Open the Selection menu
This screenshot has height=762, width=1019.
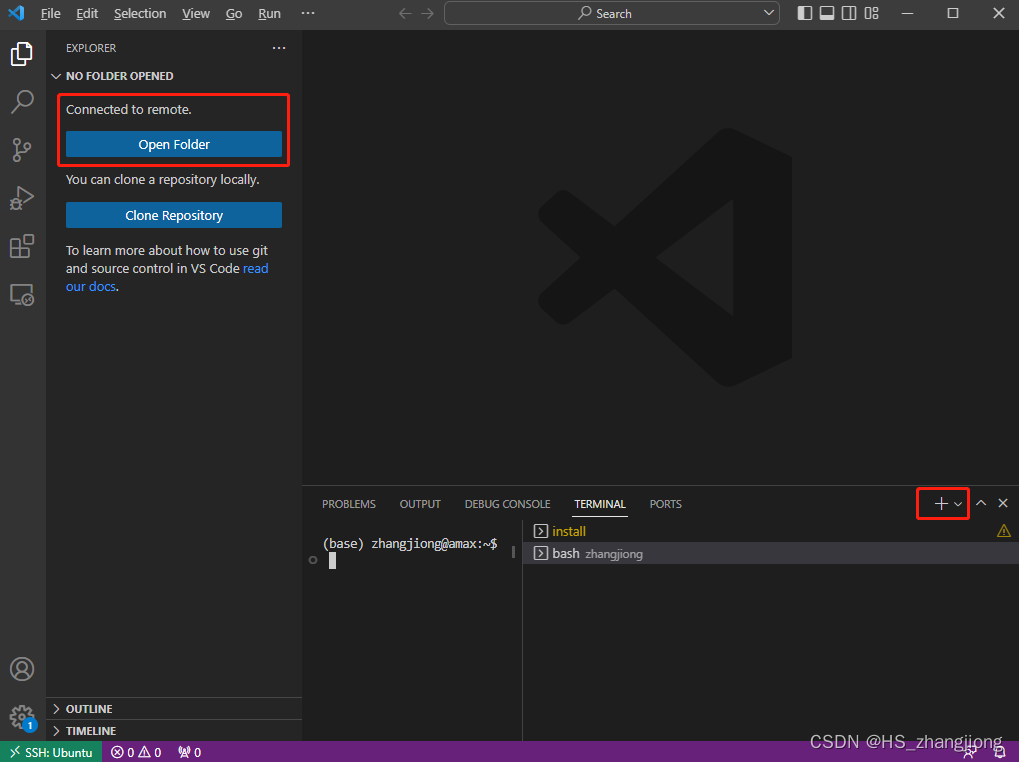[x=140, y=14]
